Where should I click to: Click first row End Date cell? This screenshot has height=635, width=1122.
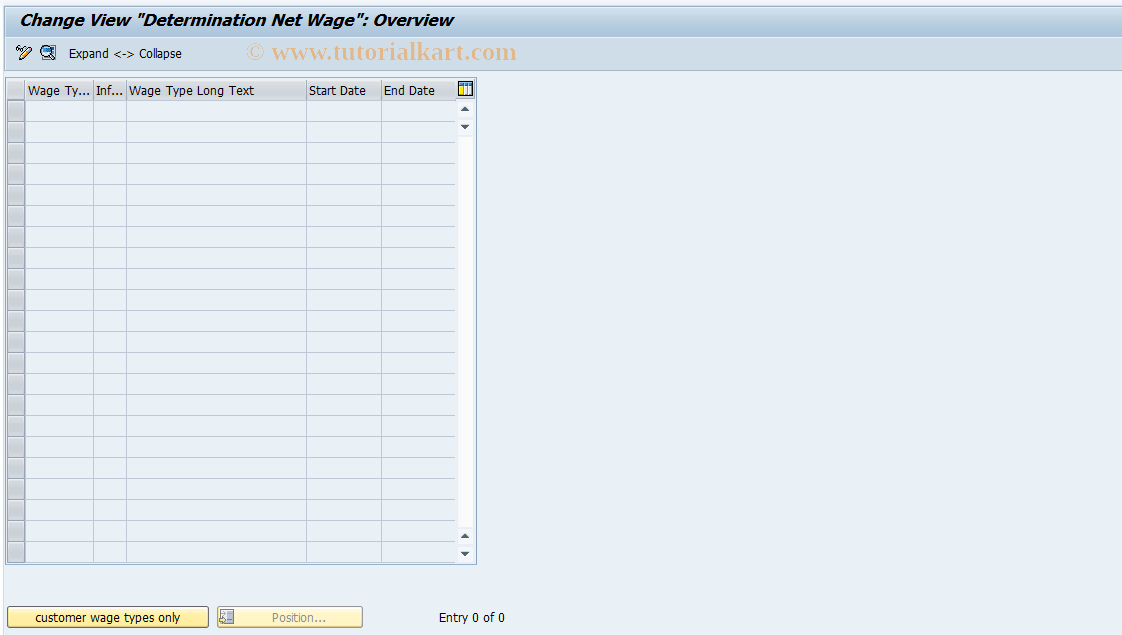click(x=419, y=111)
